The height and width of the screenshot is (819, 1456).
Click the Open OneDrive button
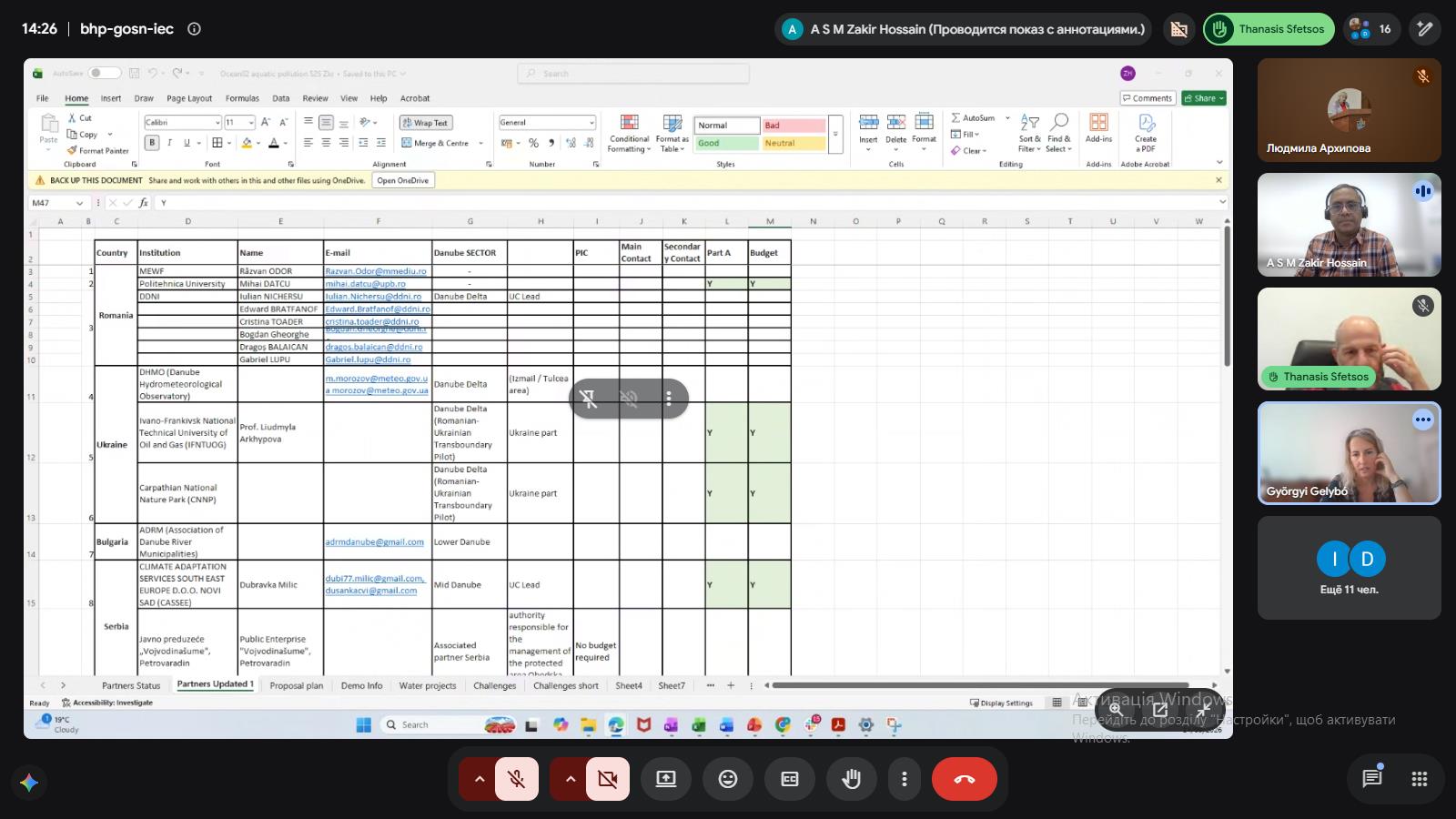(403, 180)
